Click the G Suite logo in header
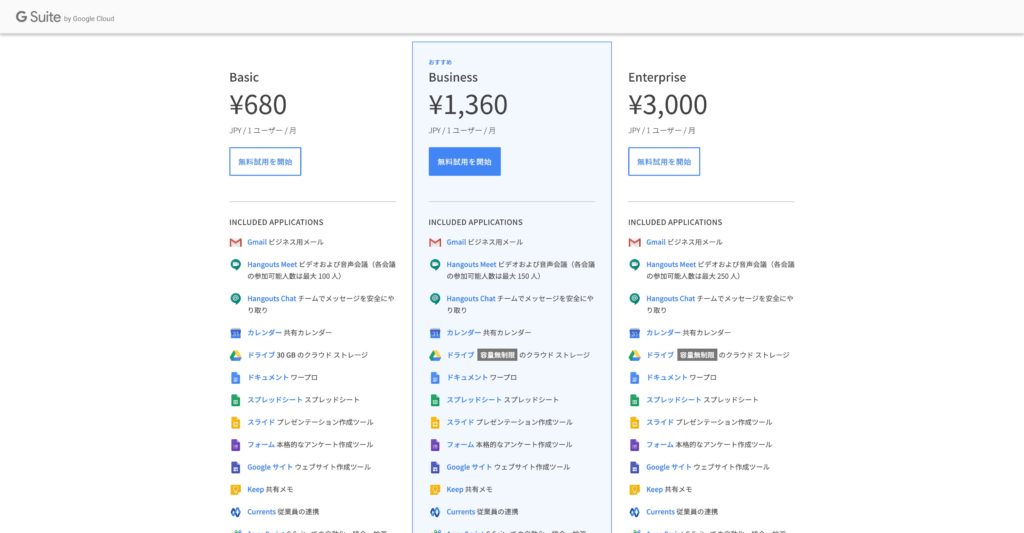This screenshot has height=533, width=1024. coord(65,18)
